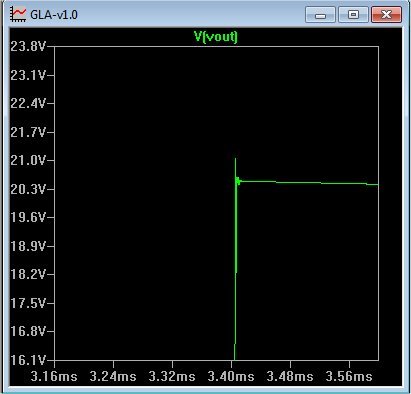Click the GLA-v1.0 window title
The image size is (411, 394).
(x=54, y=15)
